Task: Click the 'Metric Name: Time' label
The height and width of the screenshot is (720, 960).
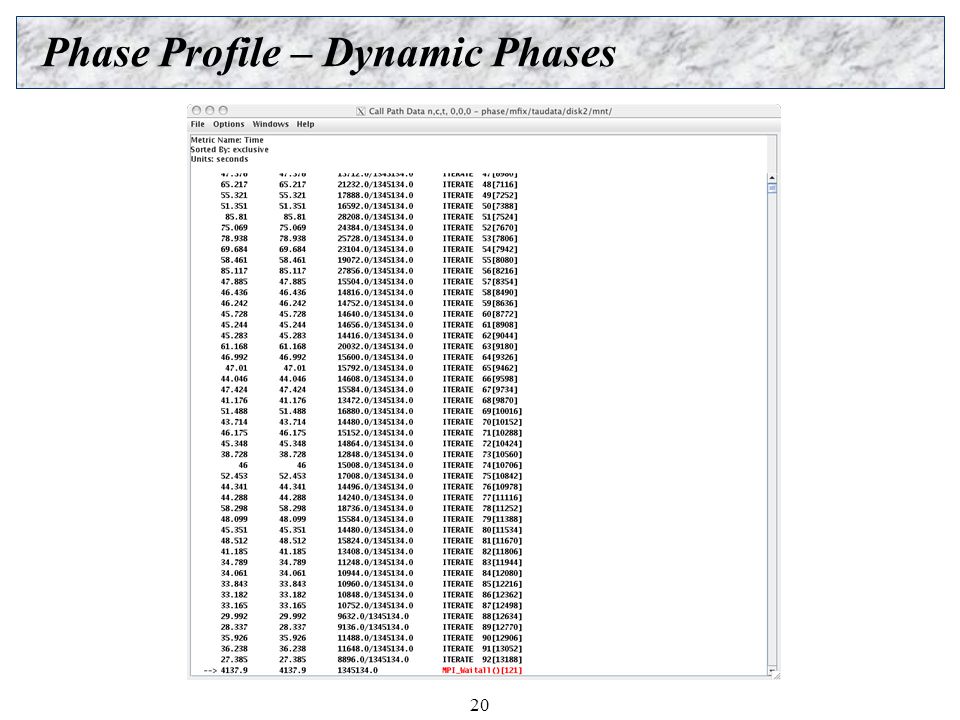Action: click(x=227, y=140)
